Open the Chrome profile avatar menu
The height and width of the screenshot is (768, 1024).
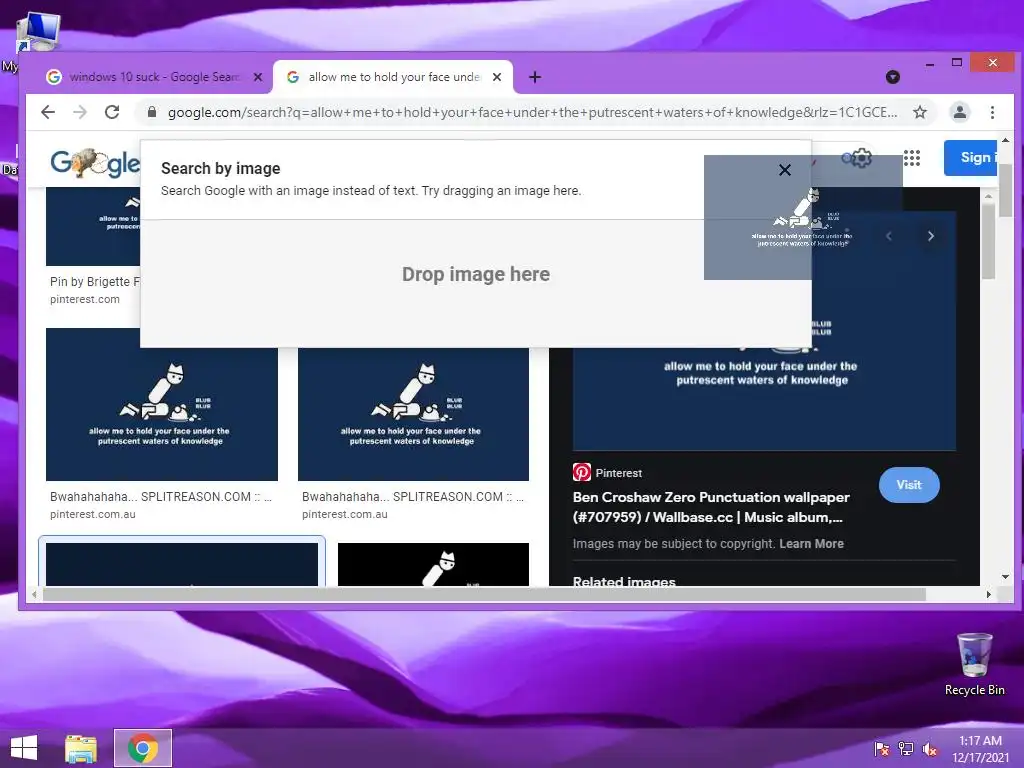pyautogui.click(x=959, y=112)
